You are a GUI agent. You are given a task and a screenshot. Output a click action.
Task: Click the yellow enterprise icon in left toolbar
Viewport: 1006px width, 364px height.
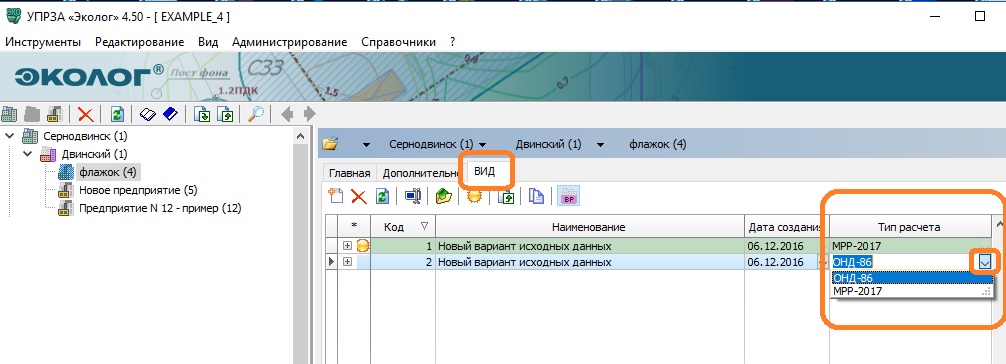[x=55, y=115]
